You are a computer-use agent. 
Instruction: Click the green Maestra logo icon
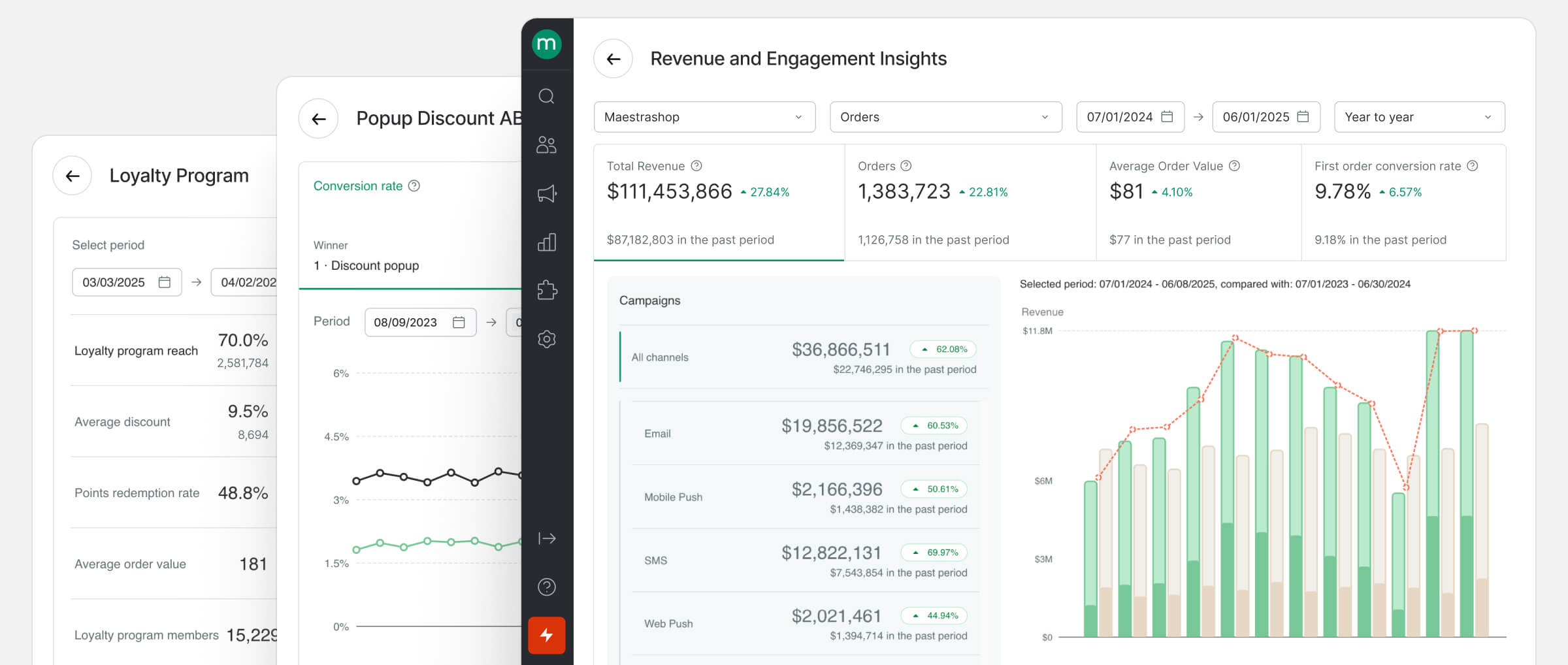[546, 44]
